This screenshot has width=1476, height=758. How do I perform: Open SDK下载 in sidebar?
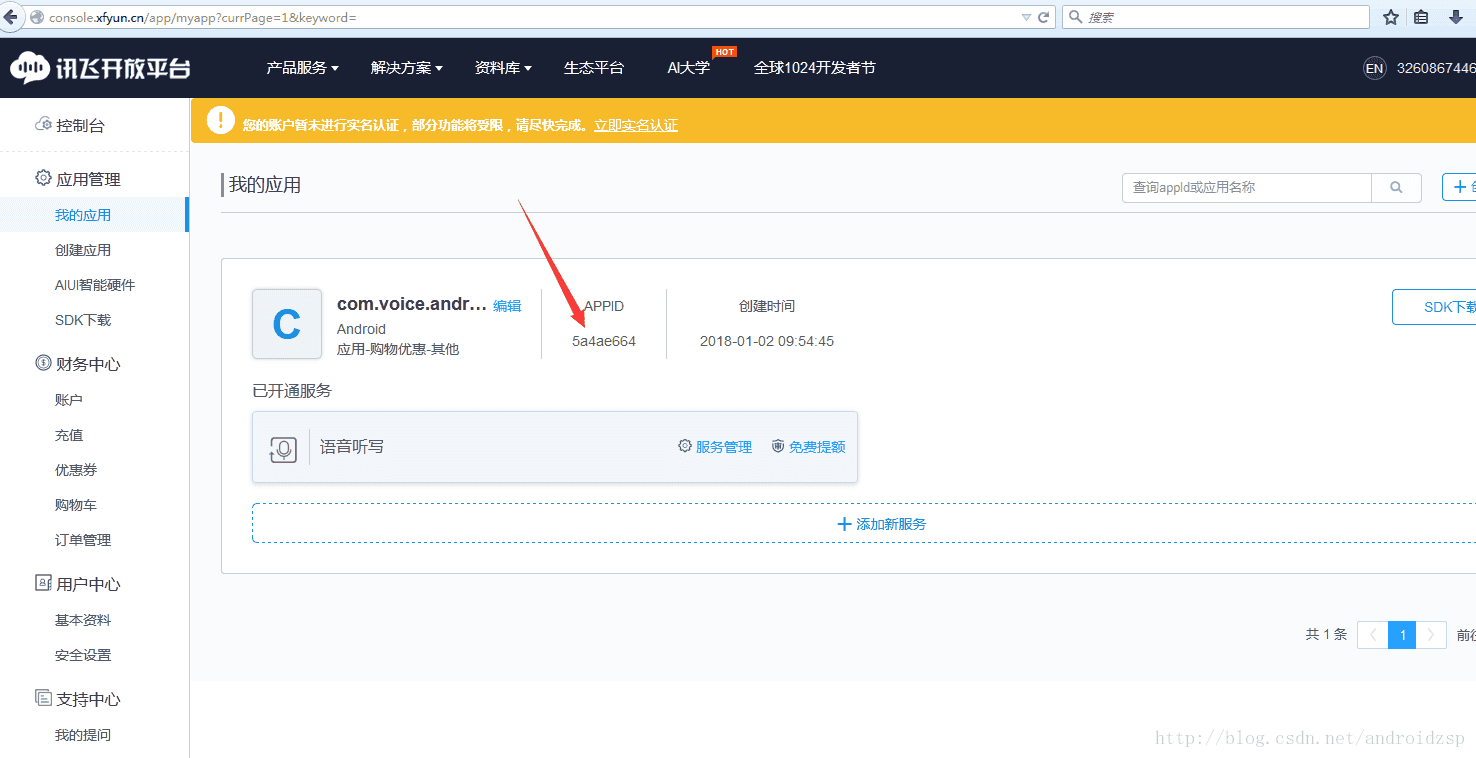pos(83,320)
